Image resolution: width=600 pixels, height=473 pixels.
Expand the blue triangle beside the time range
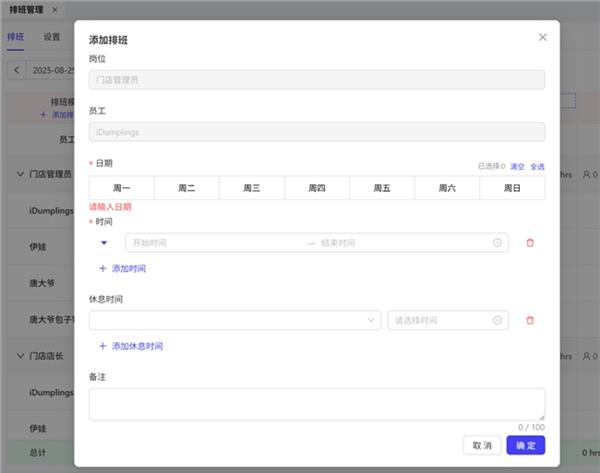click(104, 243)
